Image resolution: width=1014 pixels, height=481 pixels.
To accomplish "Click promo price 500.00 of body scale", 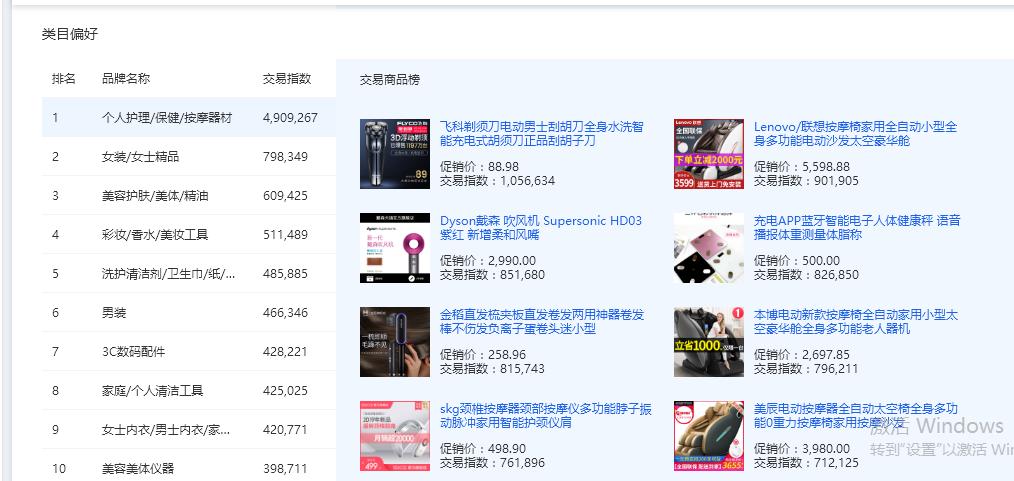I will pyautogui.click(x=821, y=261).
